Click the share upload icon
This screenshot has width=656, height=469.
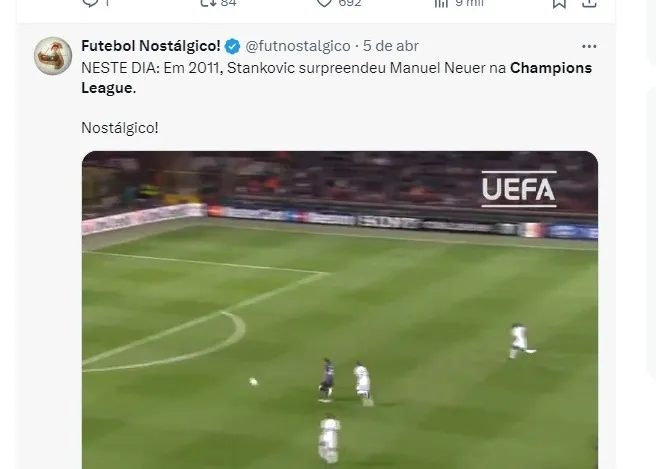589,3
